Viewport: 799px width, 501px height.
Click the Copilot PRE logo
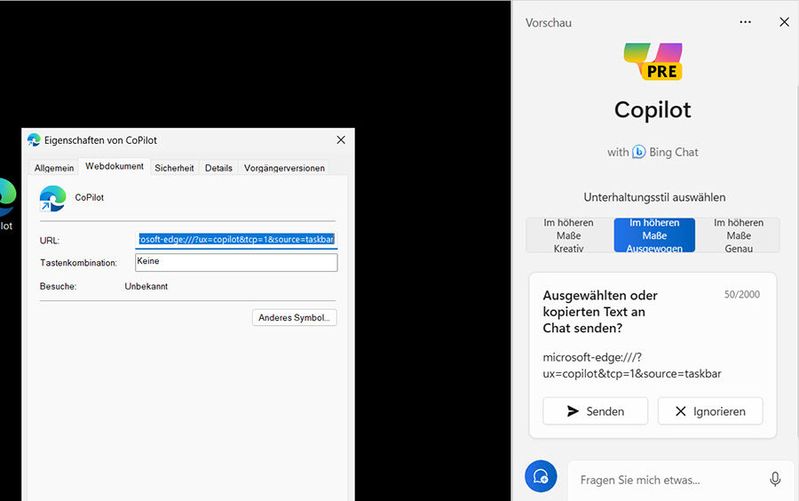tap(653, 61)
